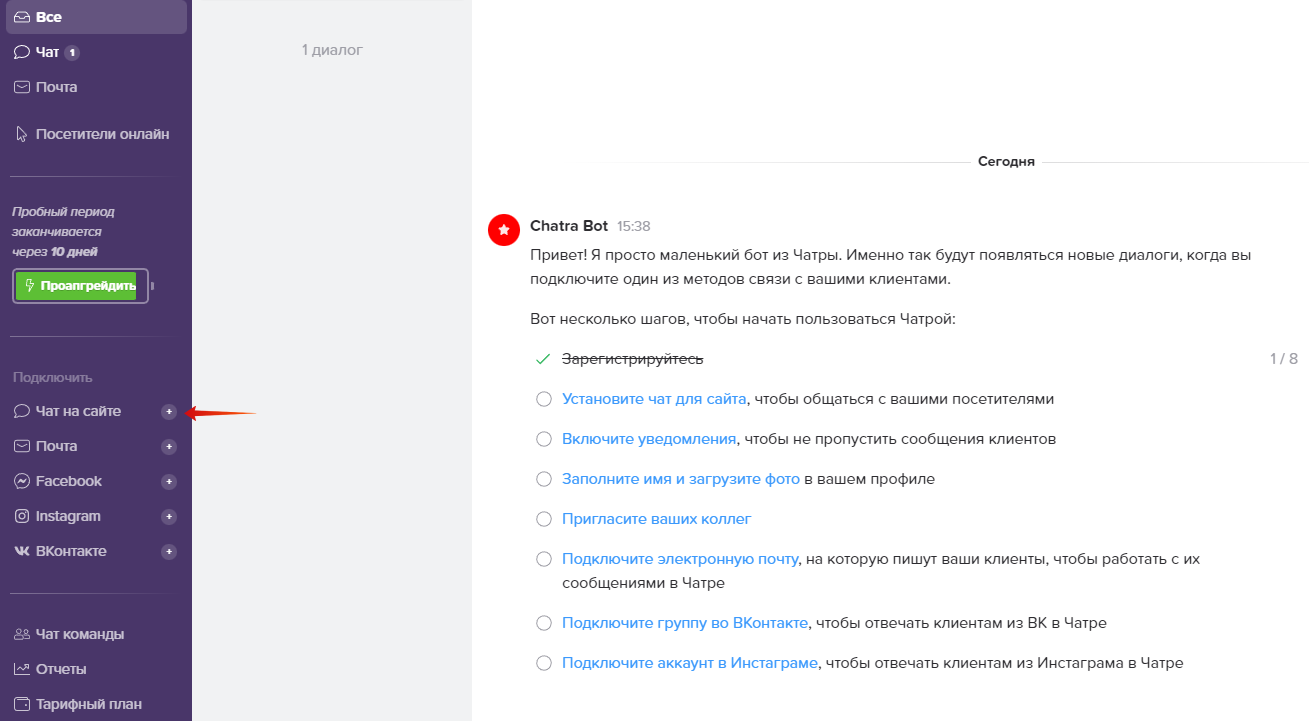Click the VK logo icon
Viewport: 1309px width, 721px height.
coord(22,551)
